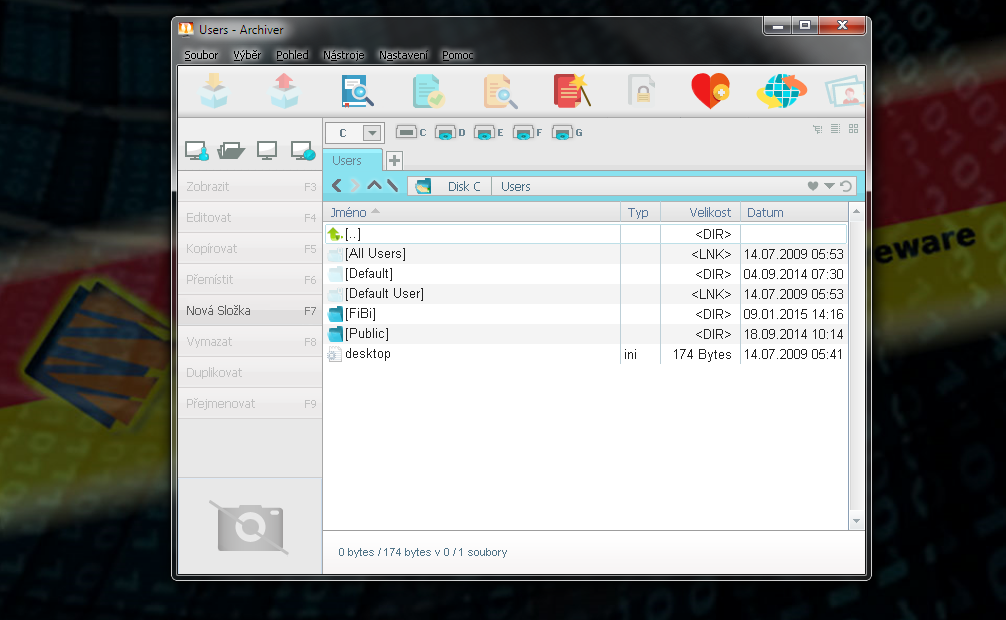Click the globe with chat bubble icon
The height and width of the screenshot is (620, 1006).
click(x=781, y=91)
